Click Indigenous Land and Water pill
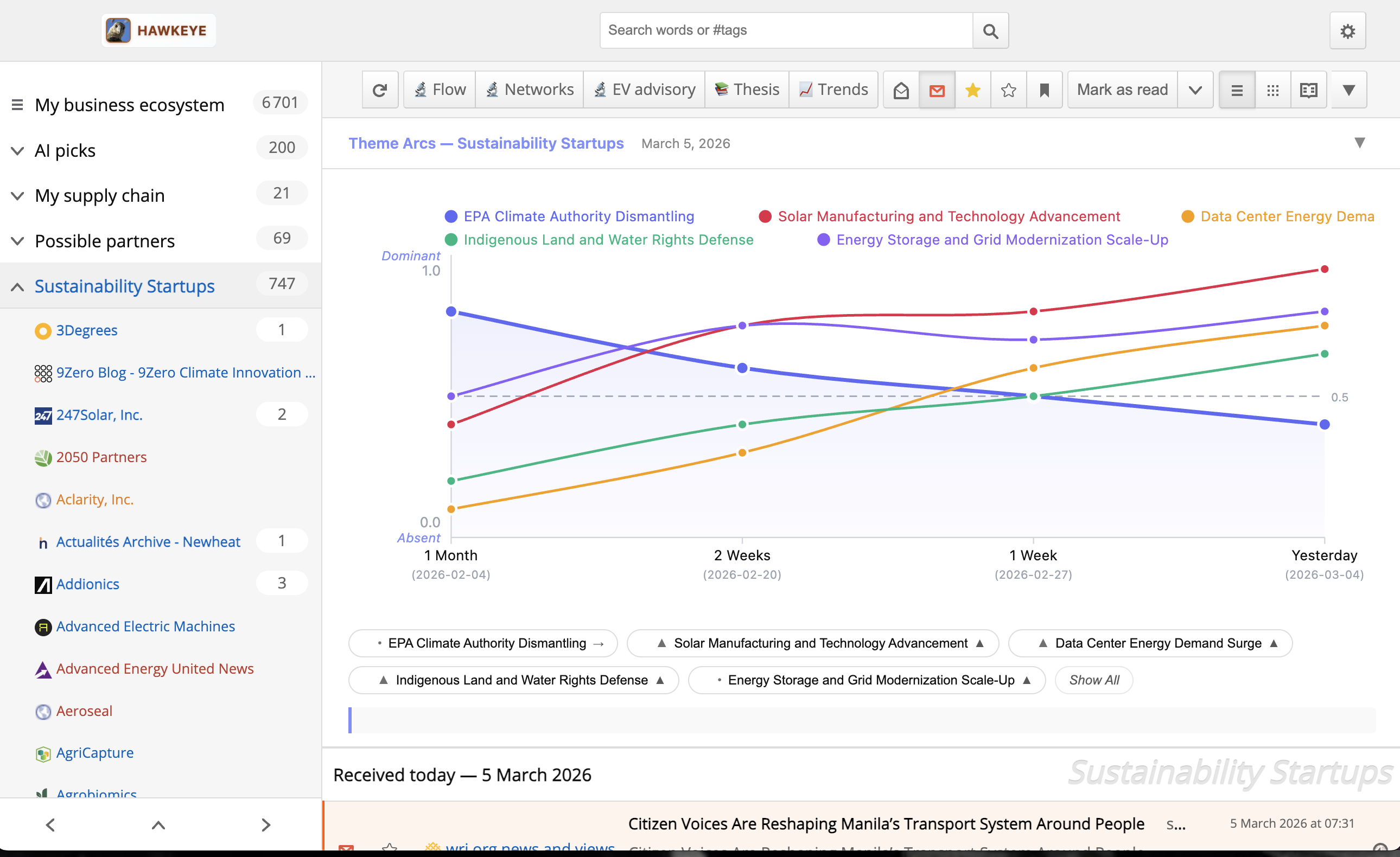The height and width of the screenshot is (857, 1400). [x=514, y=680]
